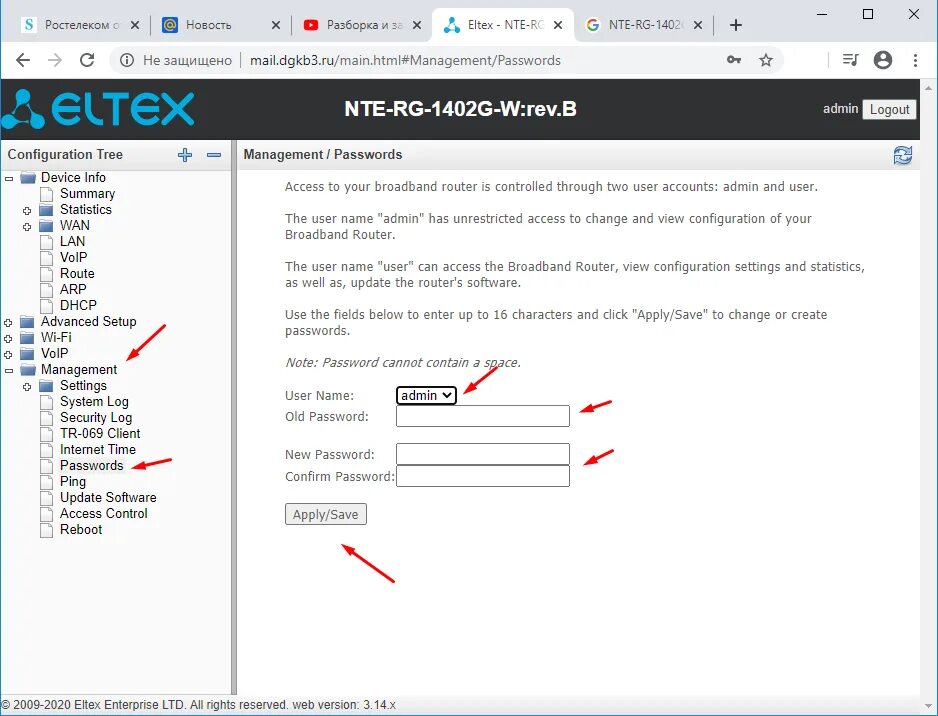This screenshot has height=716, width=938.
Task: Close the Eltex NTE-RG tab
Action: point(558,25)
